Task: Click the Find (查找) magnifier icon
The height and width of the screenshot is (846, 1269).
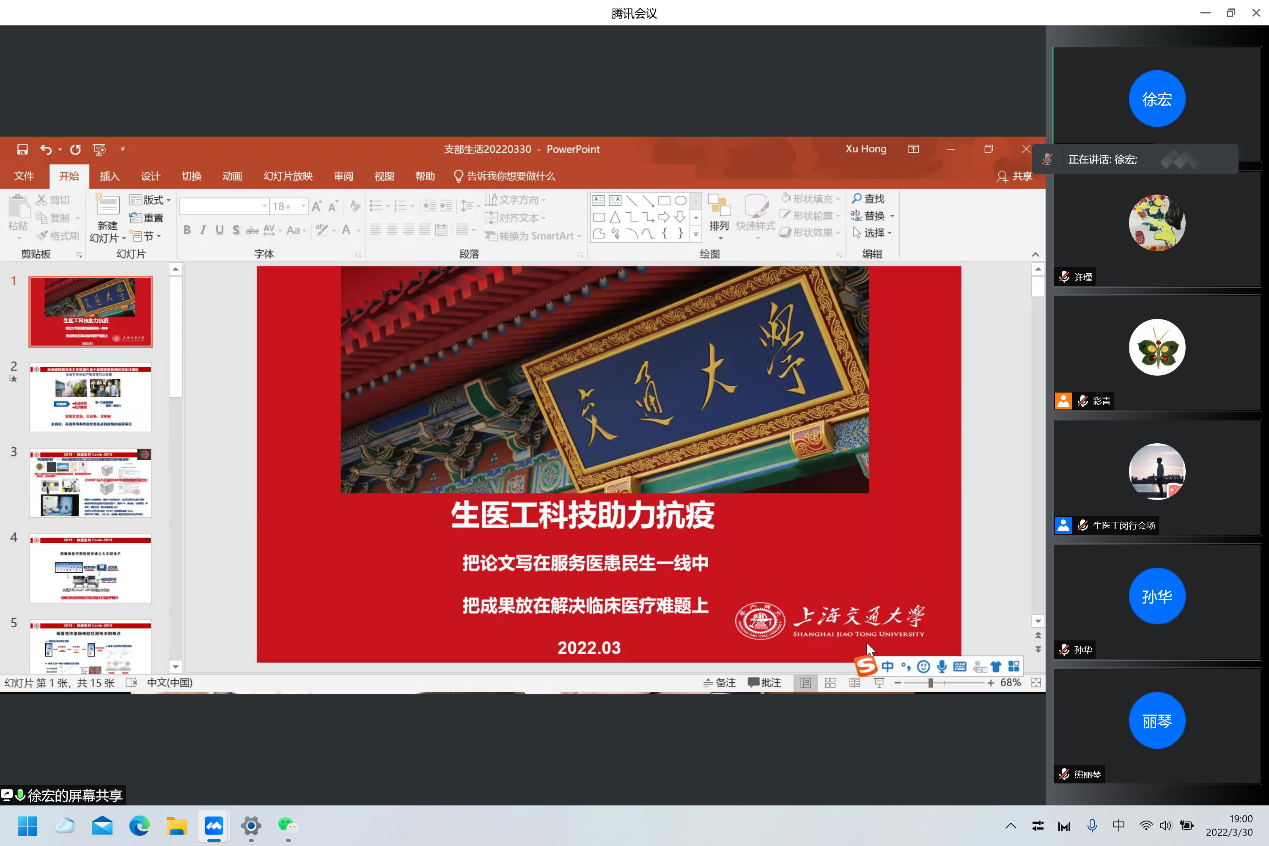Action: 857,199
